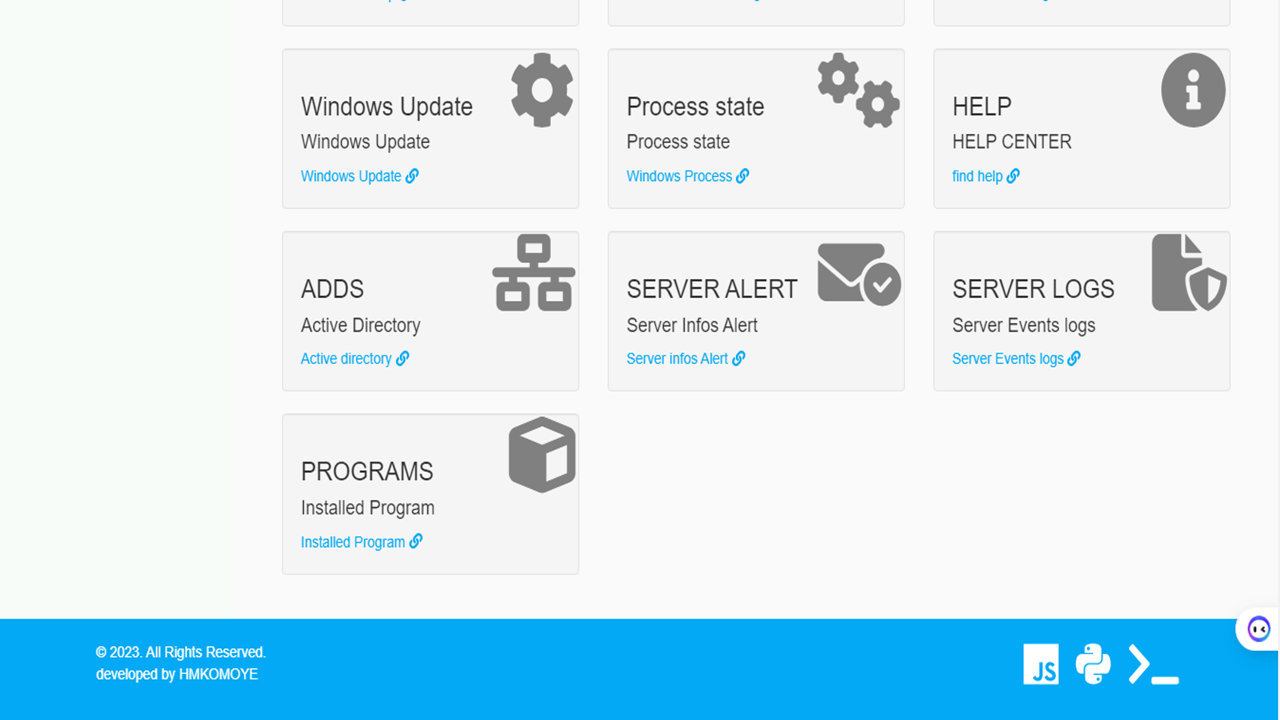Click the terminal prompt icon in footer
Screen dimensions: 1280x720
pyautogui.click(x=1153, y=664)
